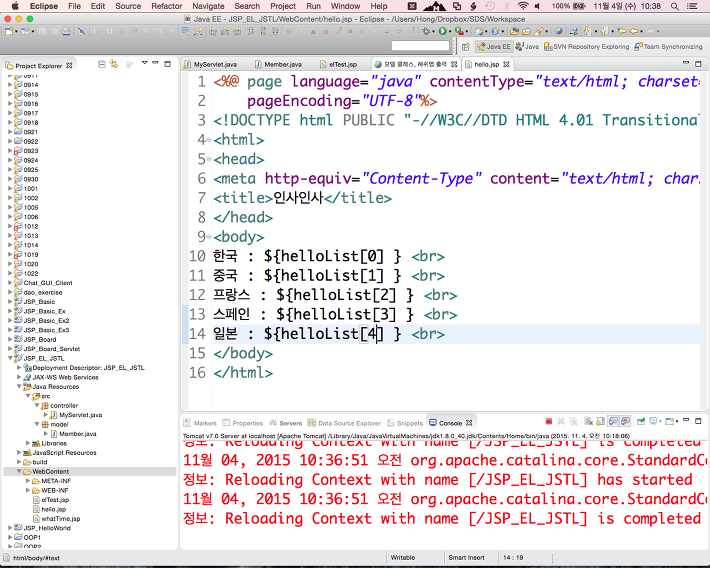Click the Back navigation arrow
710x568 pixels.
tap(634, 31)
